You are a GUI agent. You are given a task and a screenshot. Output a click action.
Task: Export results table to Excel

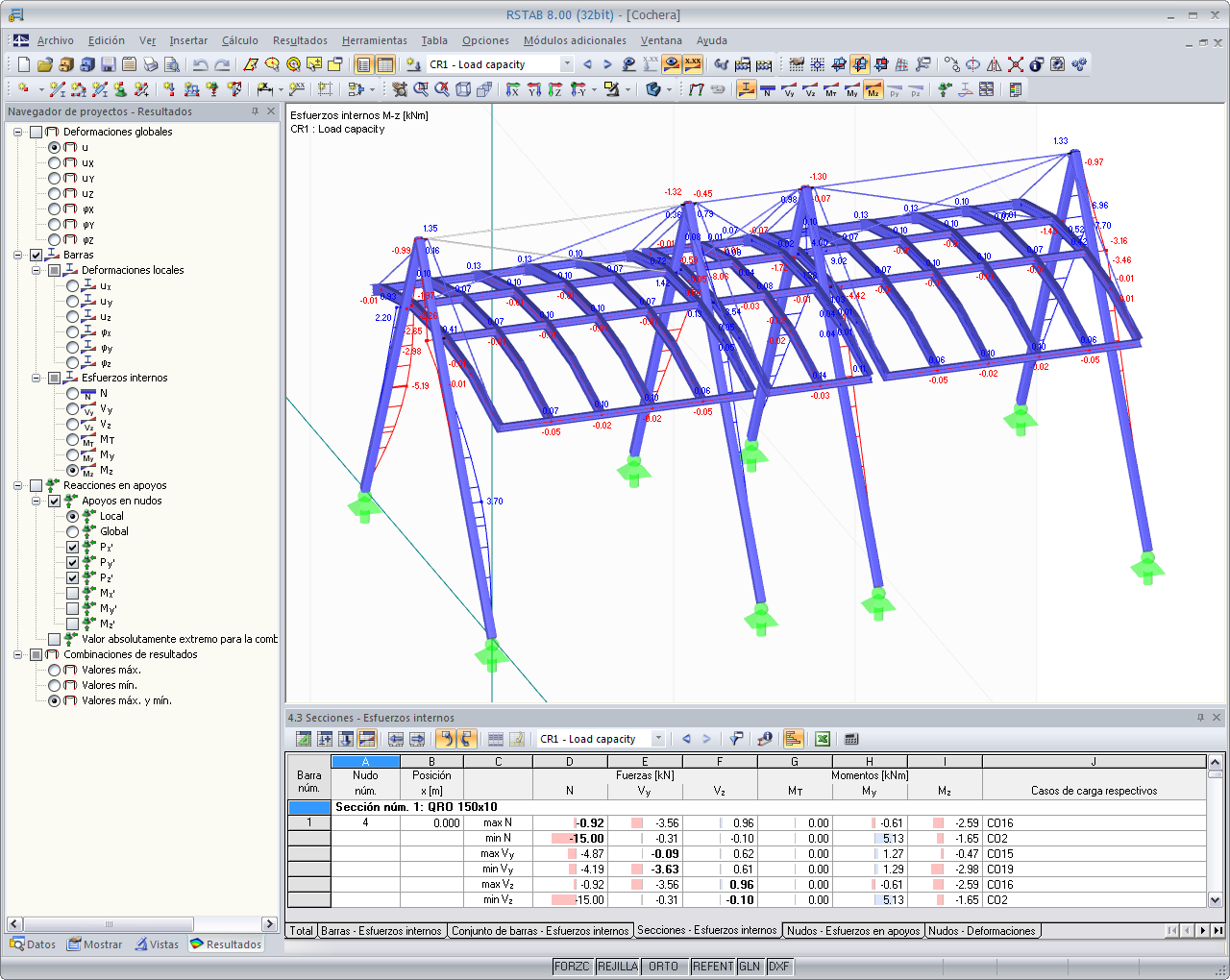click(823, 739)
